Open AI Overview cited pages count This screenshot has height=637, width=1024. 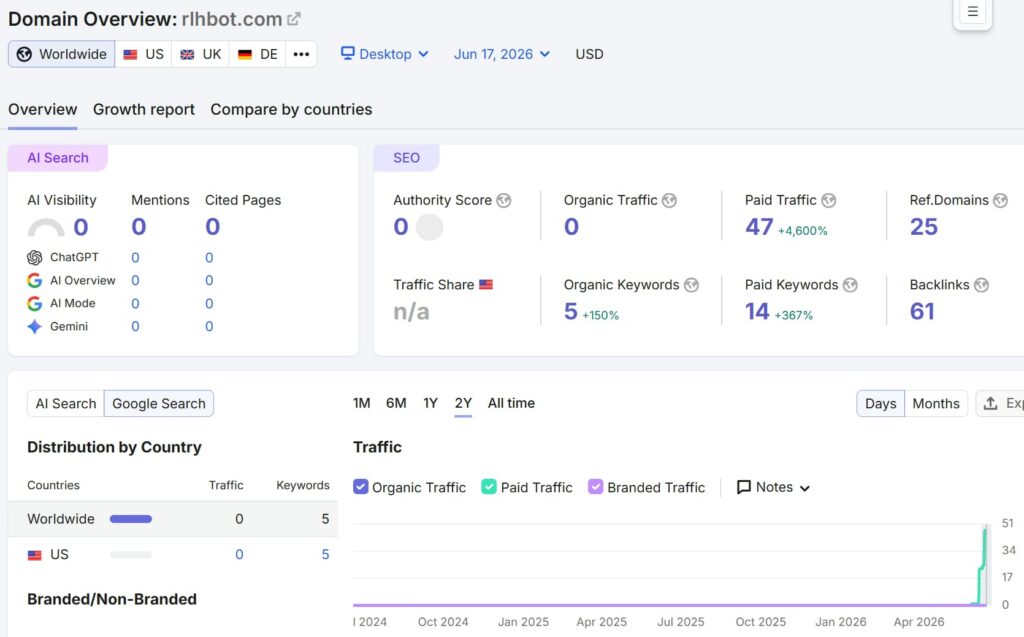[209, 280]
